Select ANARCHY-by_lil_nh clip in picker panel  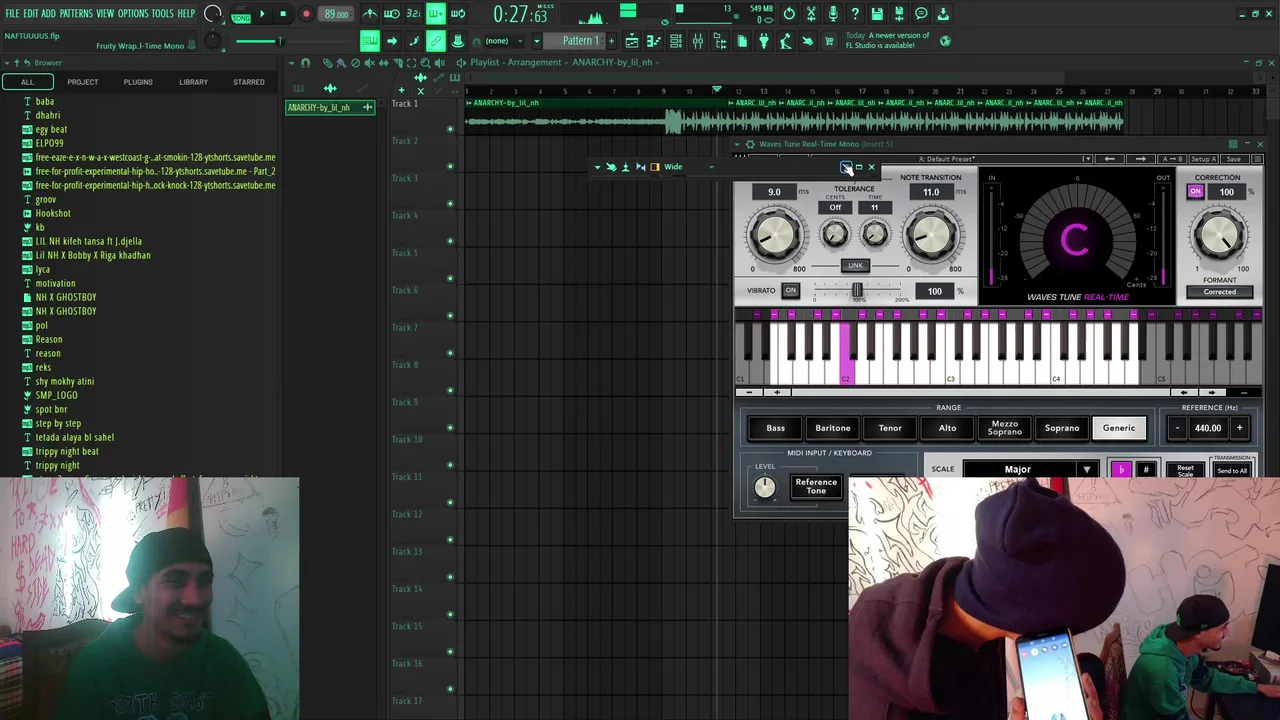(329, 107)
